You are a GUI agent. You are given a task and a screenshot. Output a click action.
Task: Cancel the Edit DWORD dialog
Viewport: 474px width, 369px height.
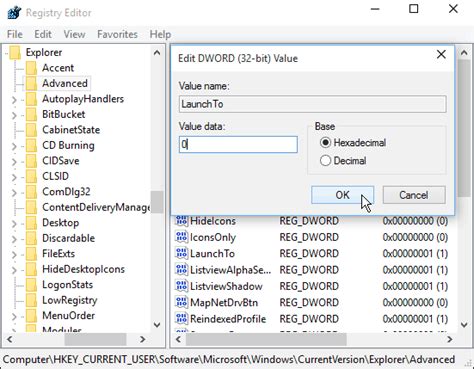click(x=414, y=195)
